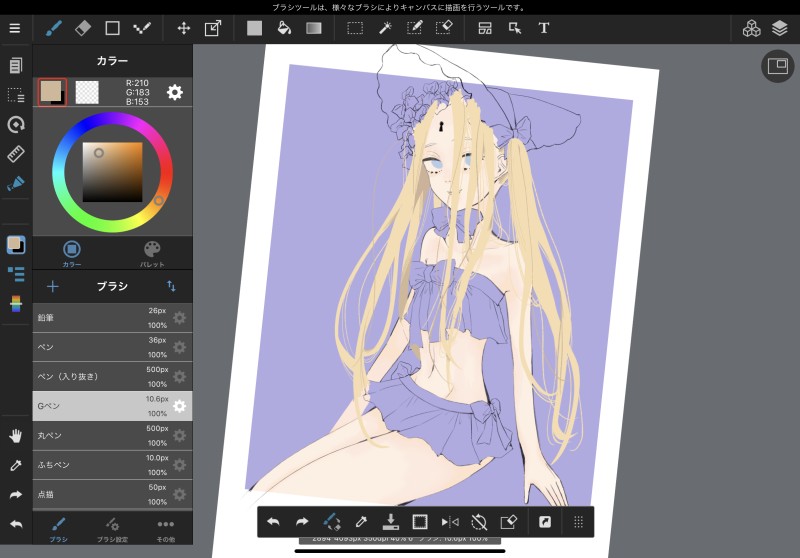Image resolution: width=800 pixels, height=558 pixels.
Task: Click inside the saturation brightness square
Action: tap(112, 172)
